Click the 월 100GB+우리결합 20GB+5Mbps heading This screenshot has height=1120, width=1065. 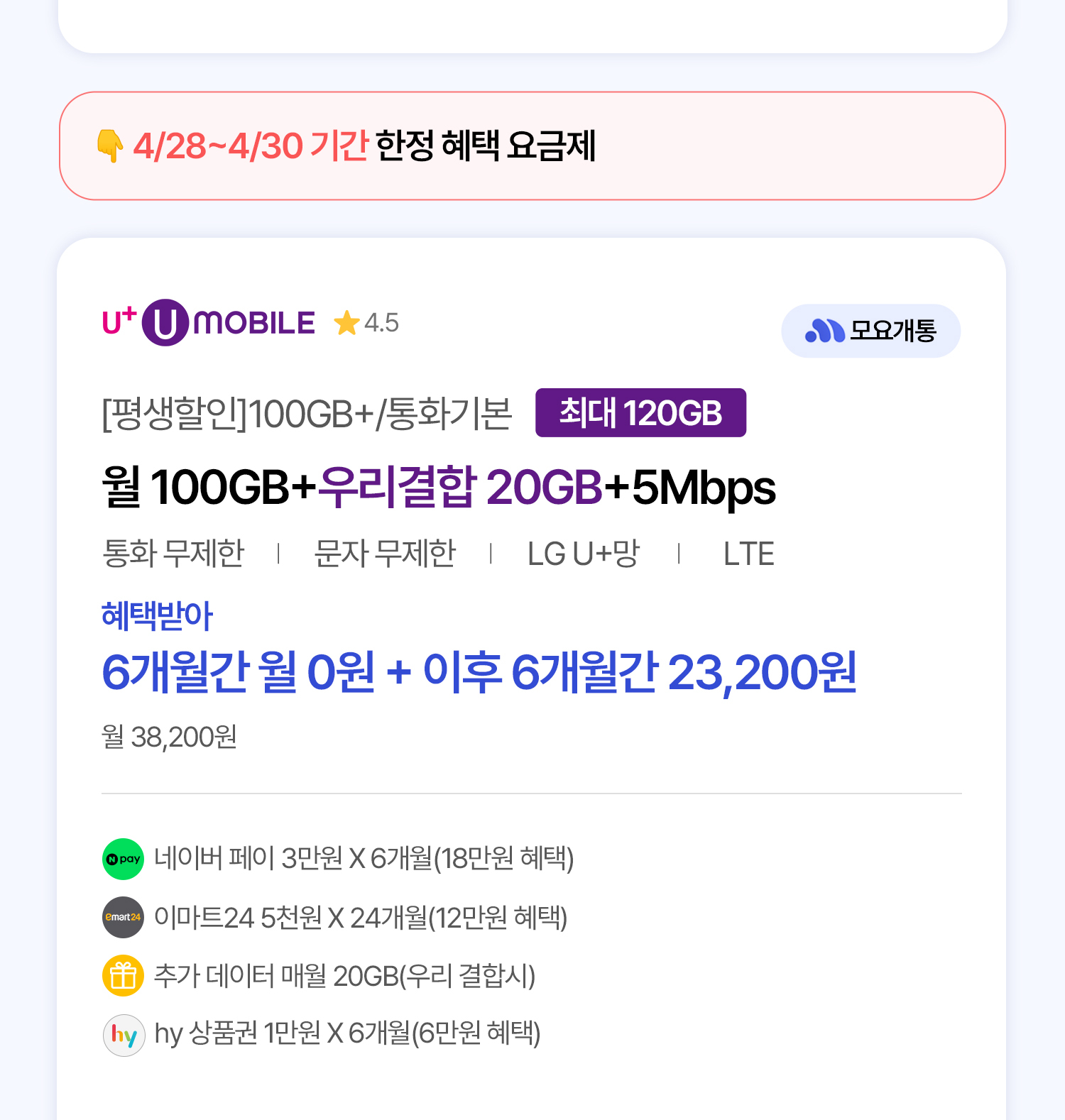pos(439,488)
